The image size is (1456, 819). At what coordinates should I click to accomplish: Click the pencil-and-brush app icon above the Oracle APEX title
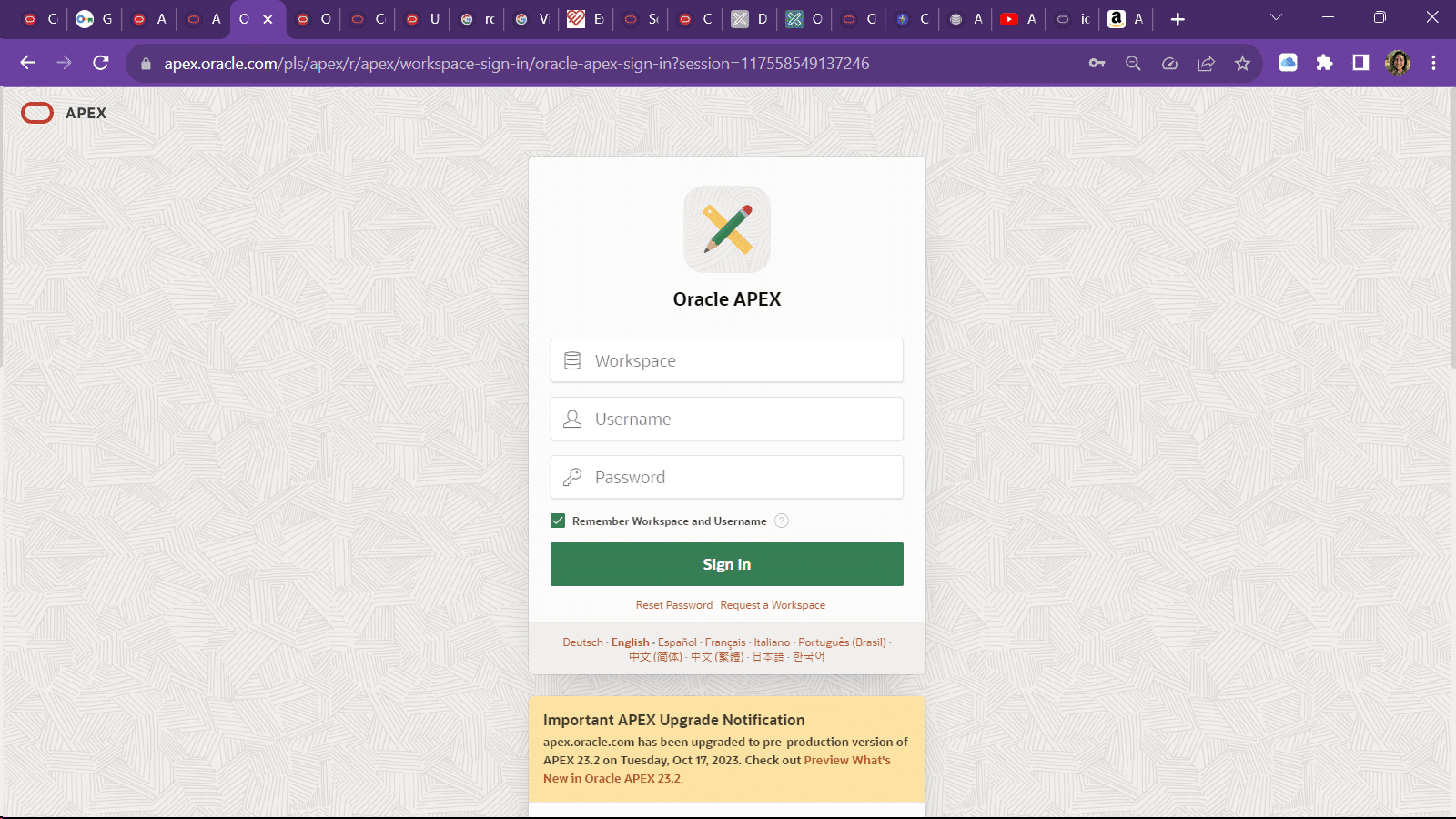(x=727, y=229)
